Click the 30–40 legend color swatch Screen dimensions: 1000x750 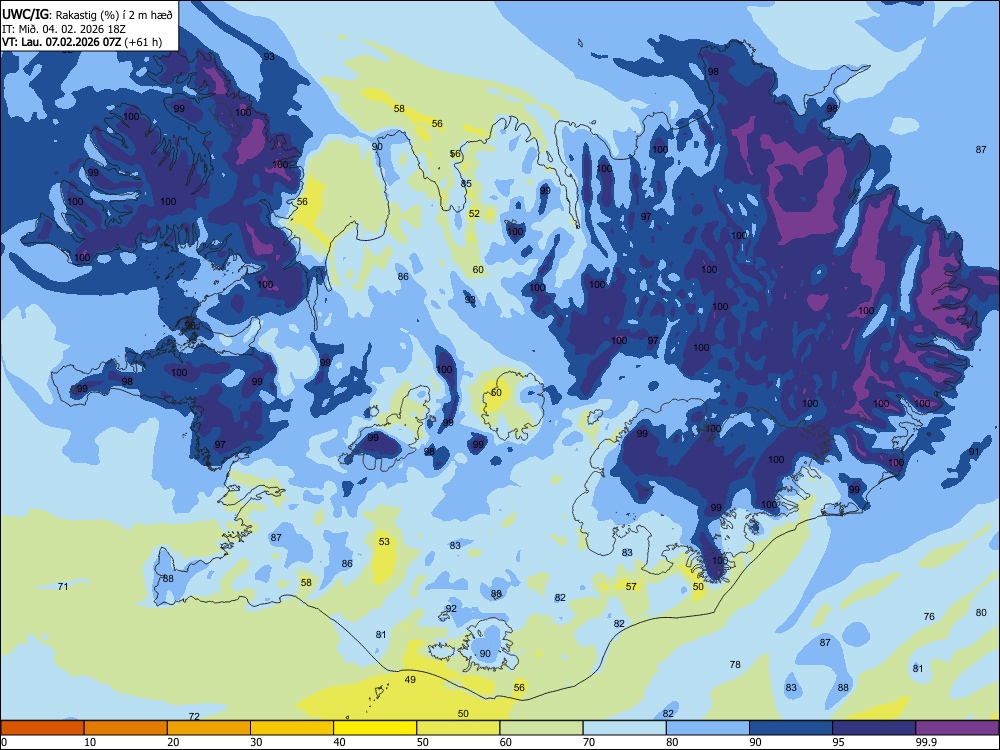coord(292,728)
